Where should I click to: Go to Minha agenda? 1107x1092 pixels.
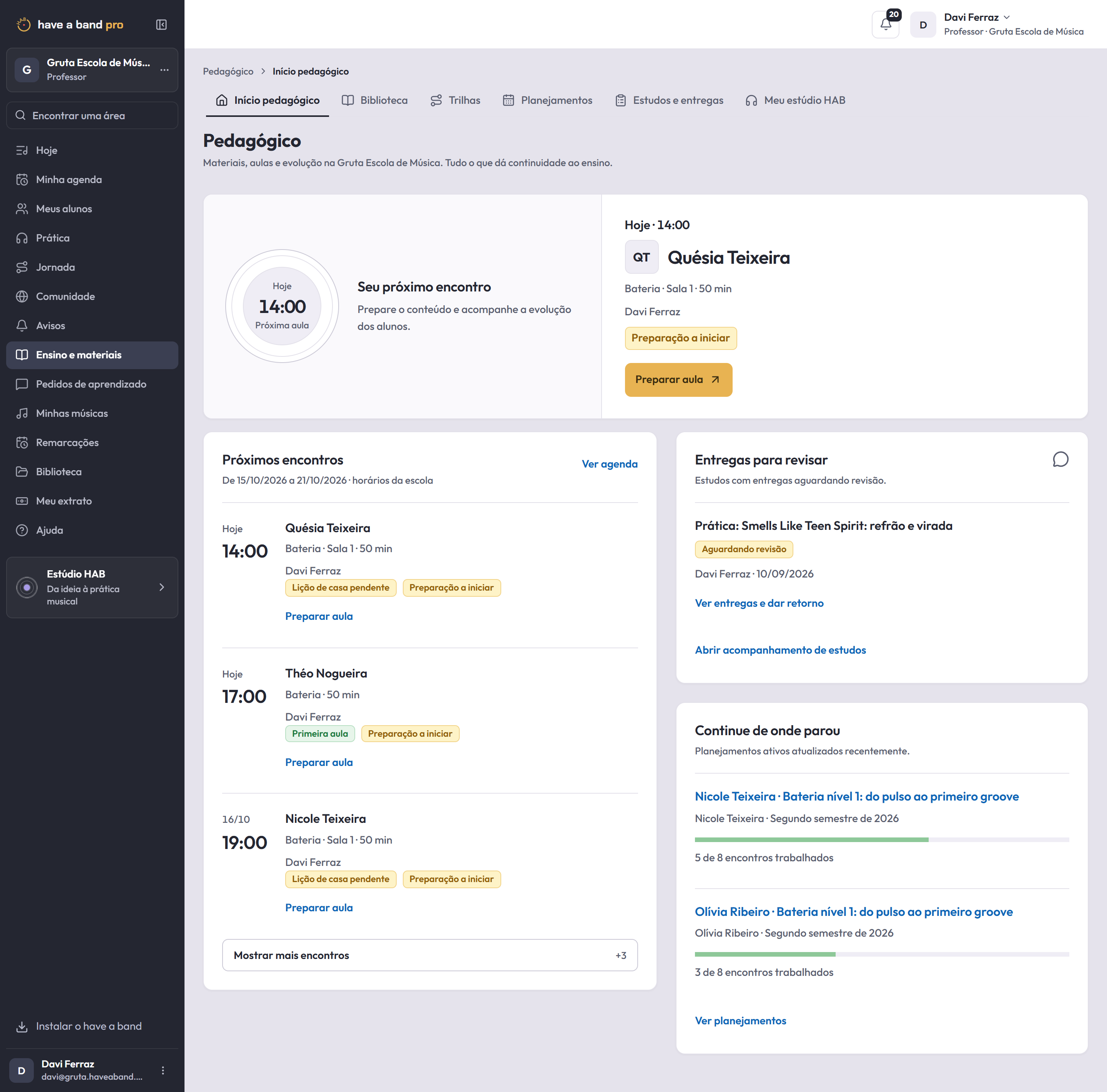pos(92,180)
